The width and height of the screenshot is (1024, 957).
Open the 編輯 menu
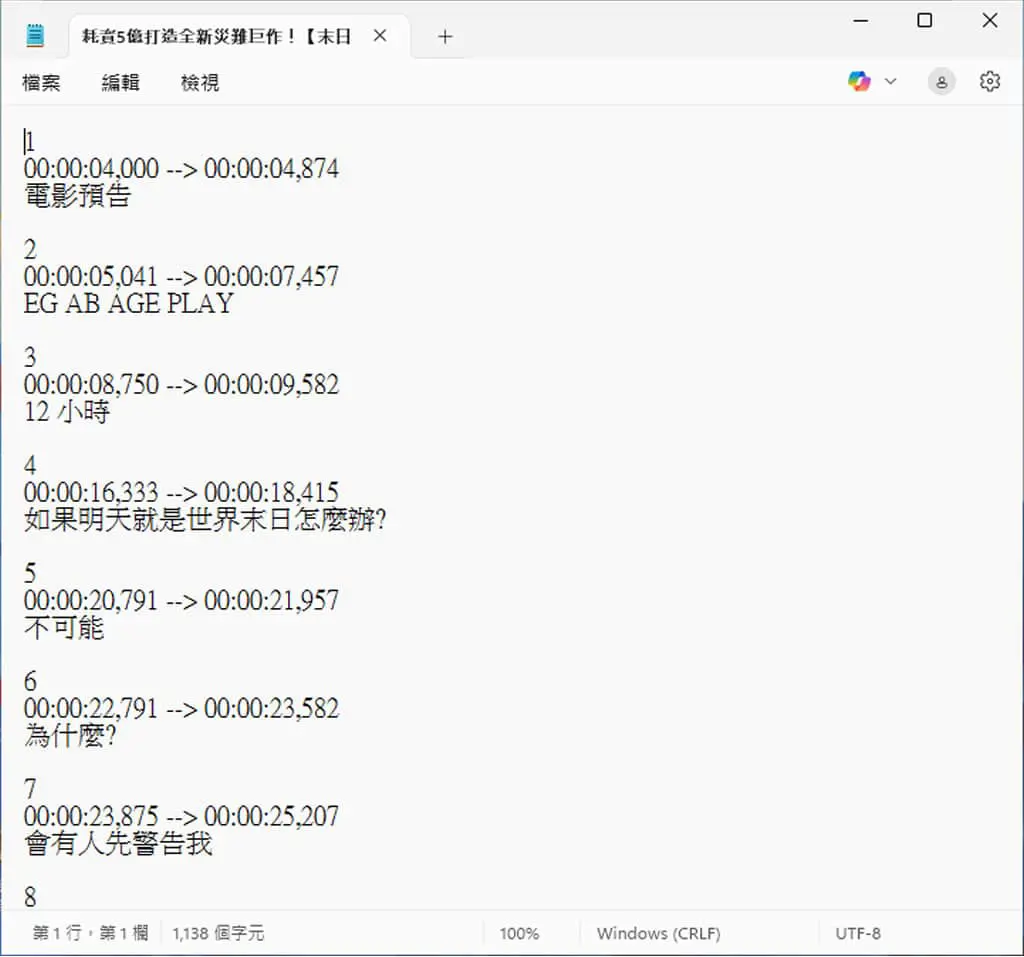(120, 82)
